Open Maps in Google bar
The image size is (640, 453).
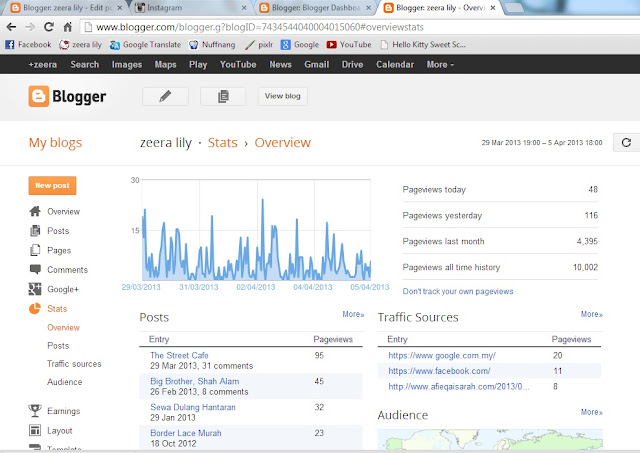[165, 64]
